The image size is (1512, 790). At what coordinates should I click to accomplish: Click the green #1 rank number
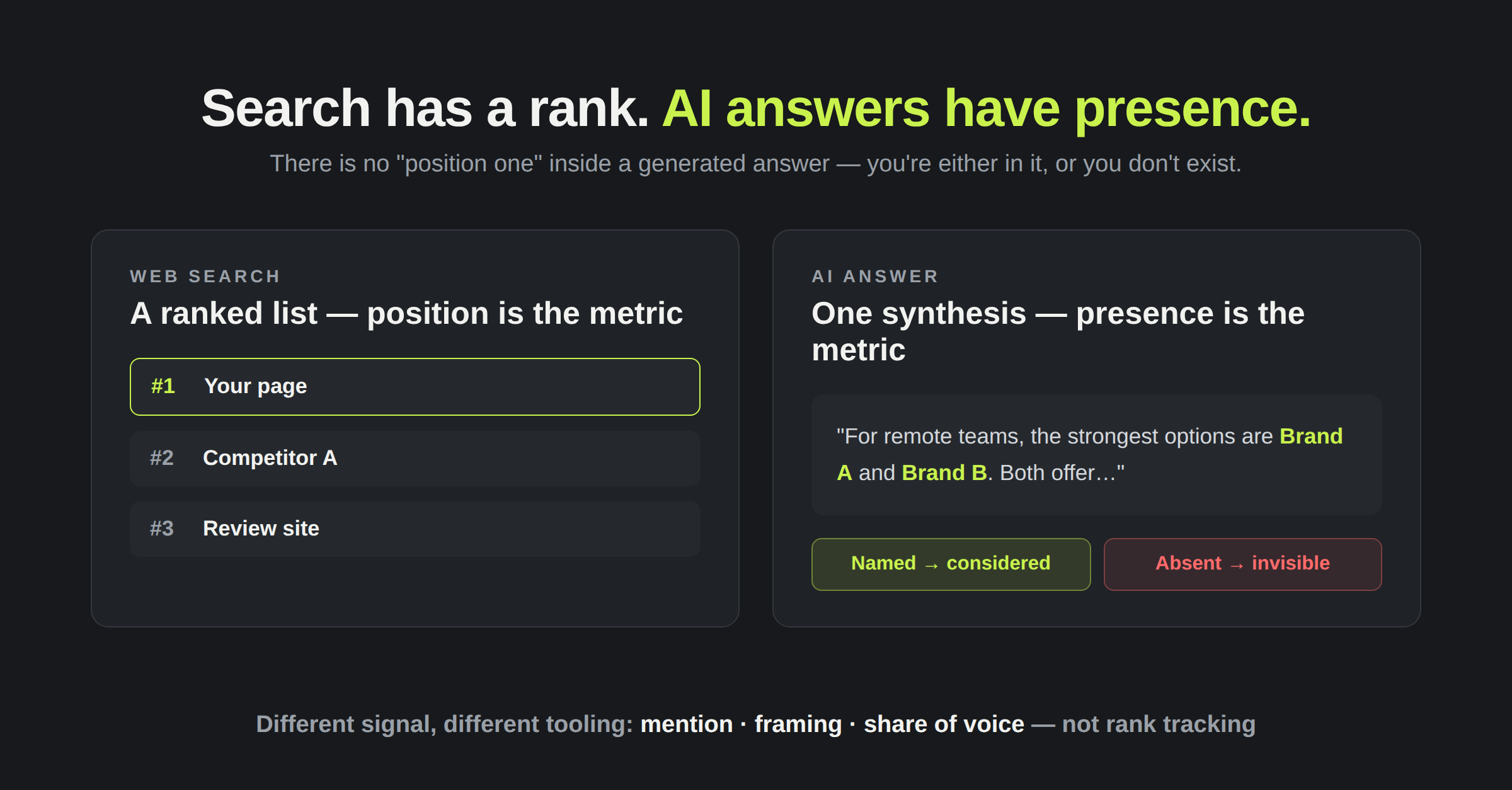click(163, 386)
